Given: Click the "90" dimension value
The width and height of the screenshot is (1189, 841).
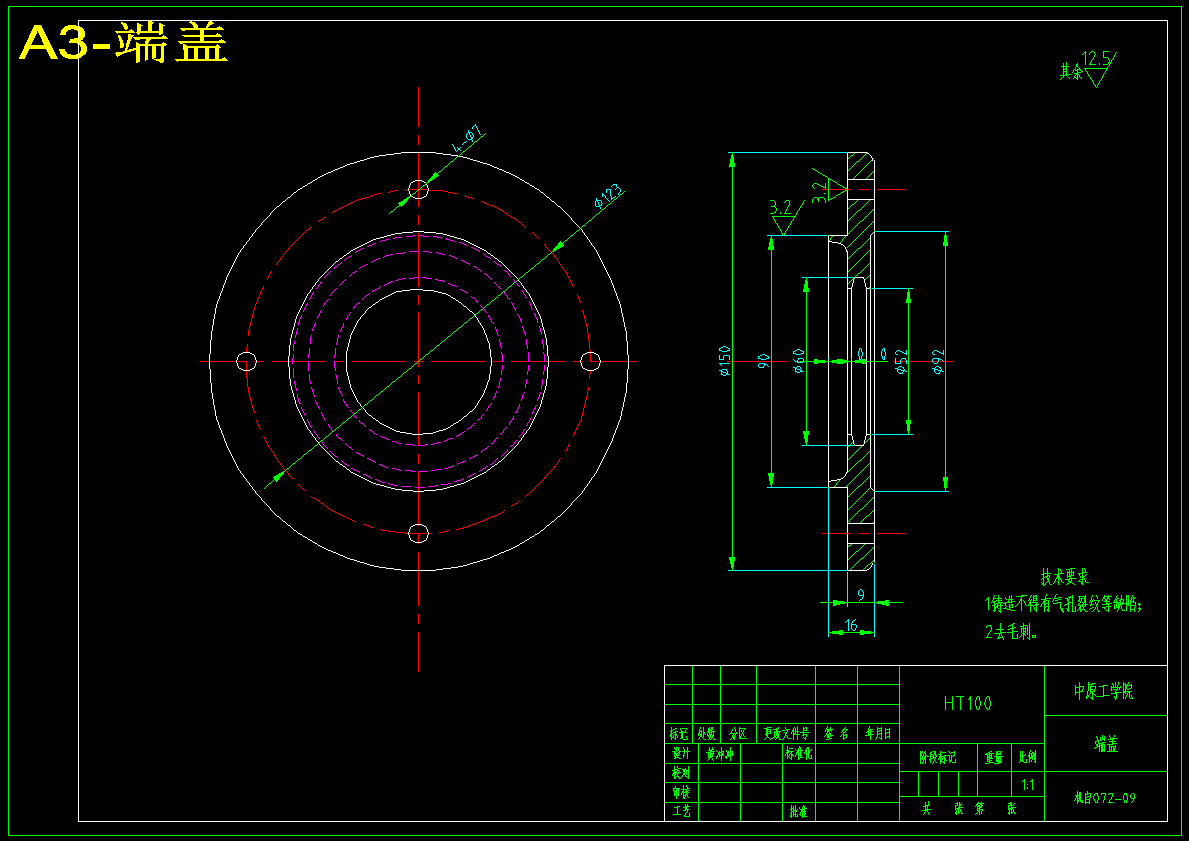Looking at the screenshot, I should (x=764, y=361).
